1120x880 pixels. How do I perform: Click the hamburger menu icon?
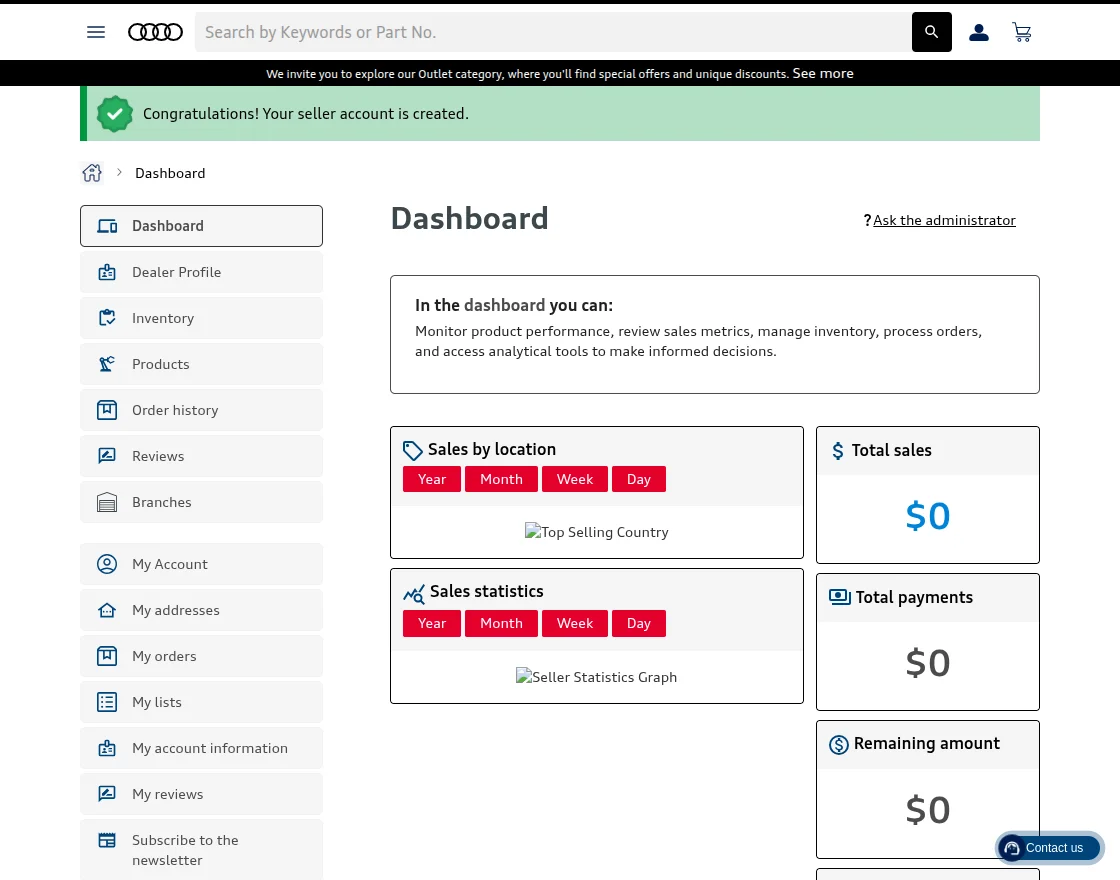(96, 32)
